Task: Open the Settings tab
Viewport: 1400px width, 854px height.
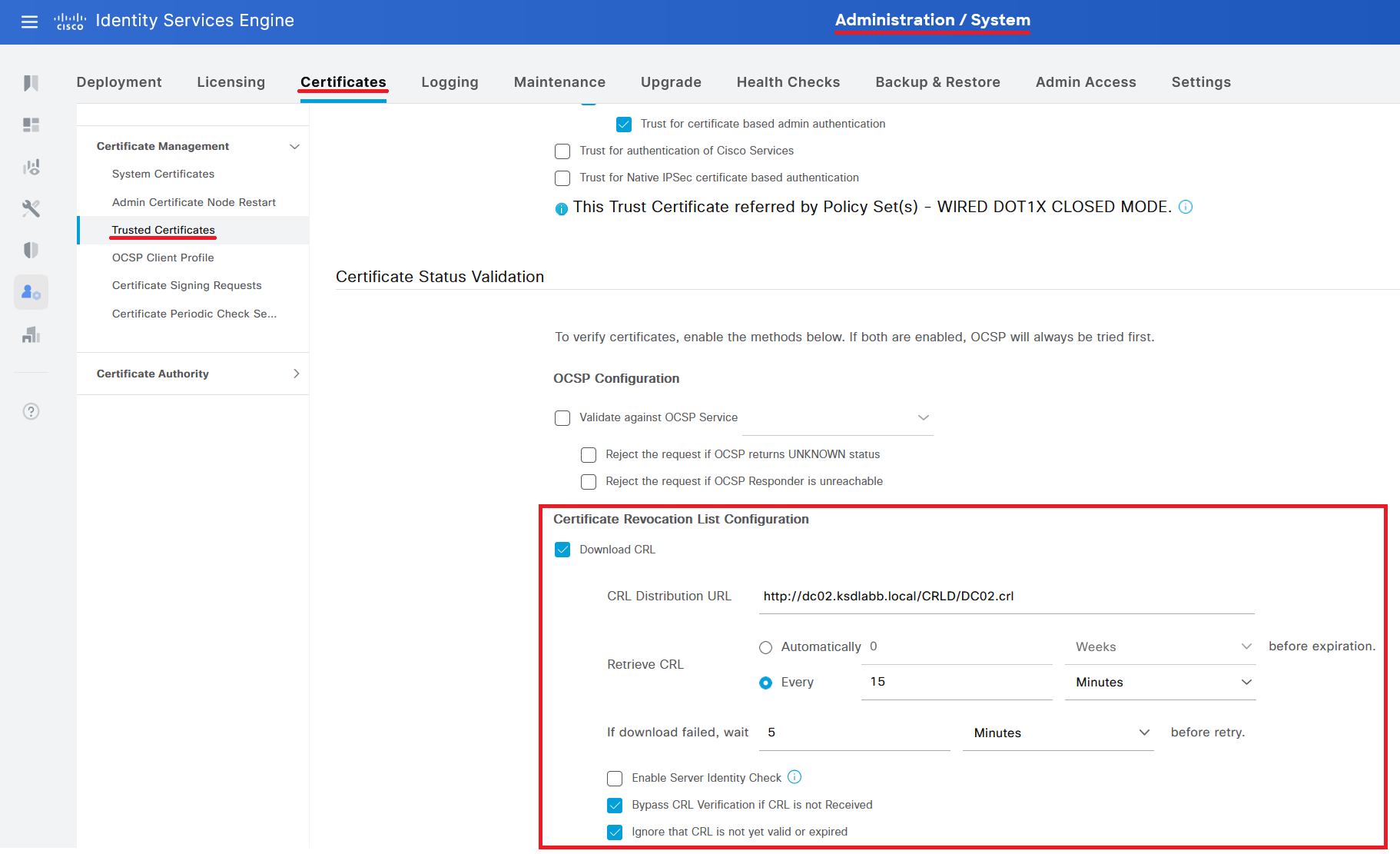Action: click(x=1201, y=82)
